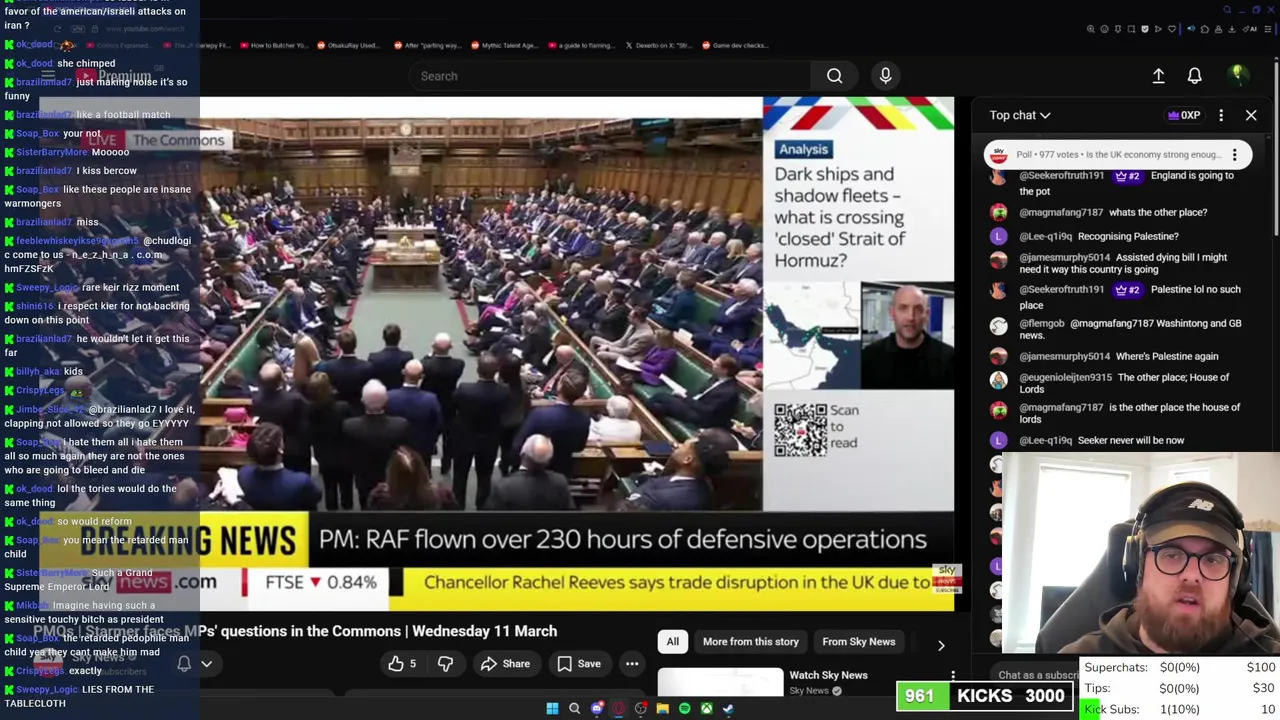Open the Watch Sky News video title
Image resolution: width=1280 pixels, height=720 pixels.
(828, 676)
